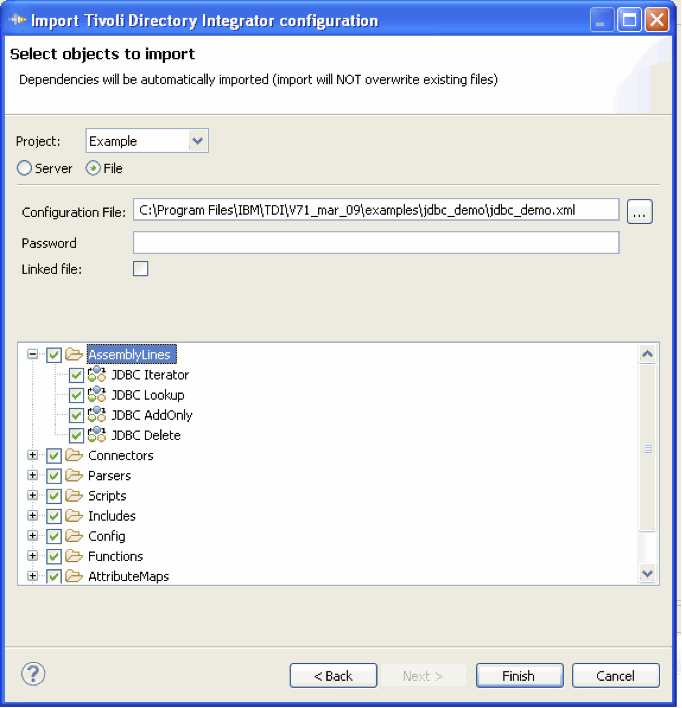Click the Connectors folder icon
The image size is (682, 708).
74,455
